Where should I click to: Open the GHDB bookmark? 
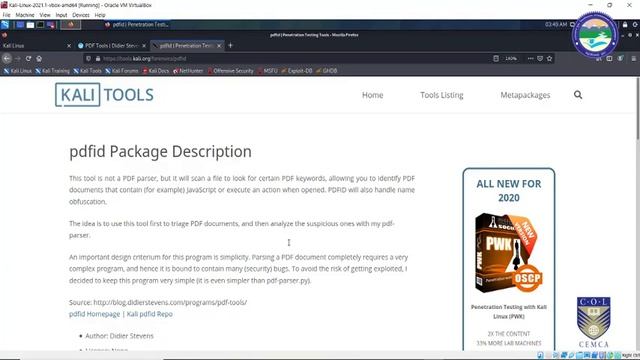pos(327,71)
